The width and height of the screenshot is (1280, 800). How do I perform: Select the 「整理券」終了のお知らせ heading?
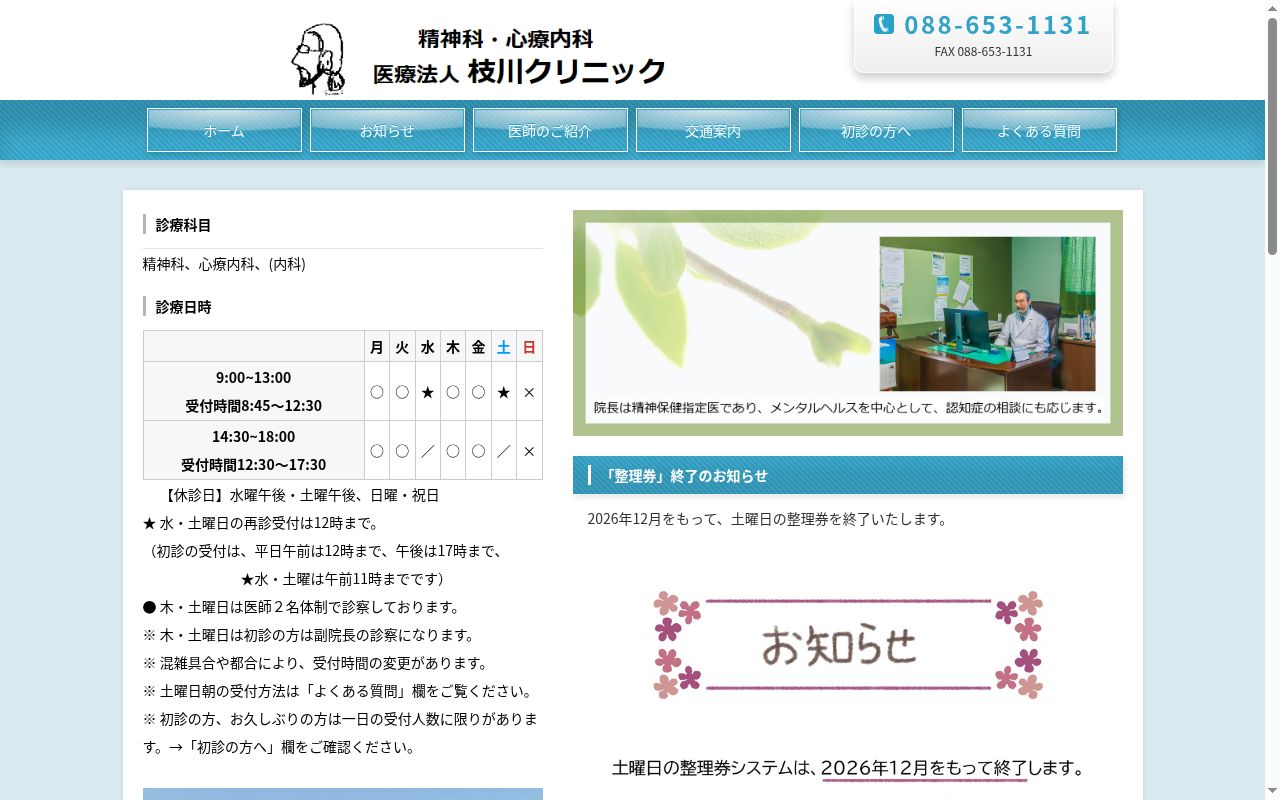click(x=848, y=475)
